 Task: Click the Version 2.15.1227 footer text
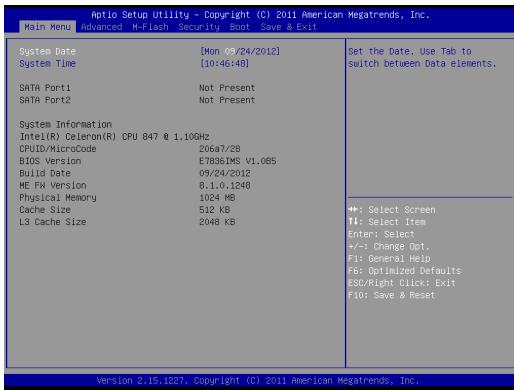(x=258, y=380)
